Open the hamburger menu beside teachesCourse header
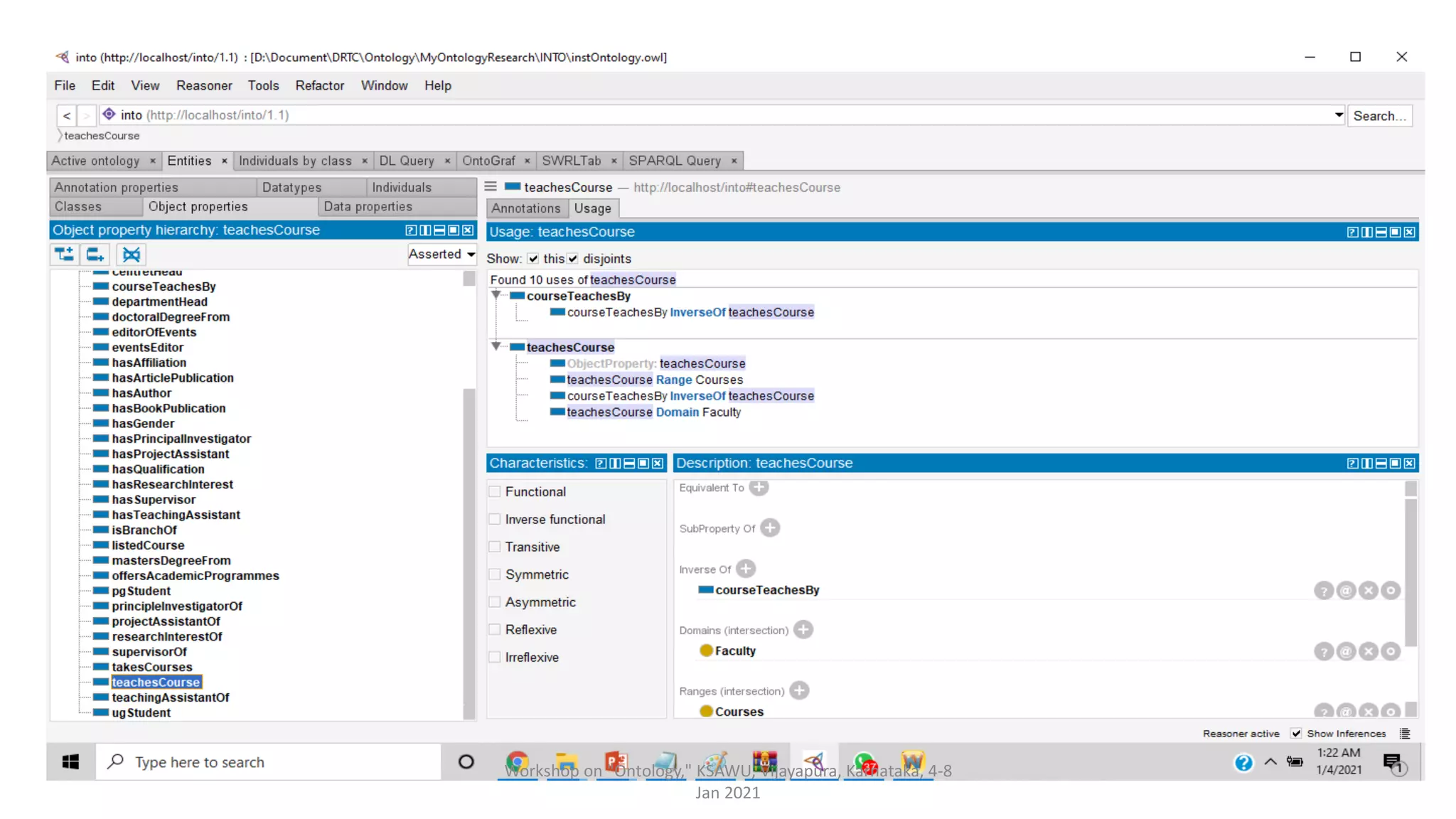1456x819 pixels. (491, 187)
